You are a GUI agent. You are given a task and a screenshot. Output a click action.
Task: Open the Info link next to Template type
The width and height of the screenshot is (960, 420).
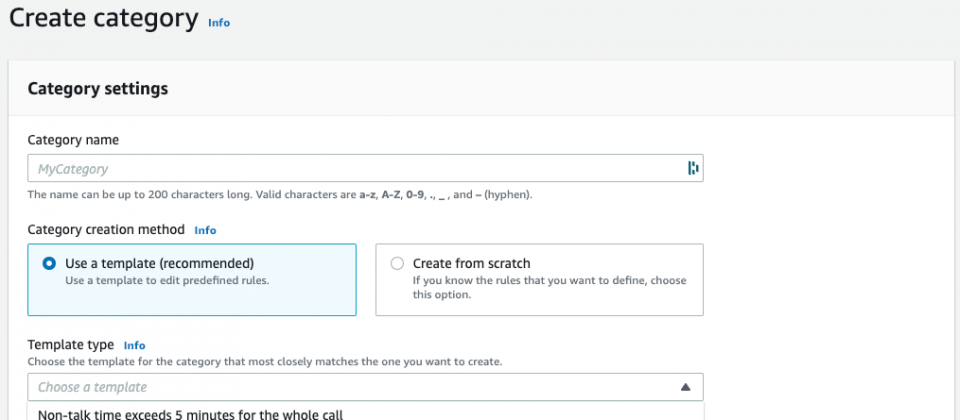pos(135,345)
